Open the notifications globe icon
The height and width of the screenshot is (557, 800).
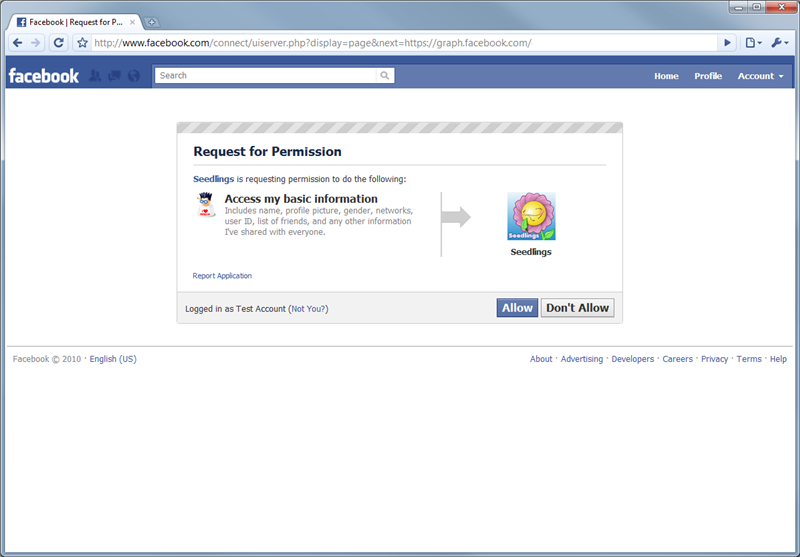[134, 75]
